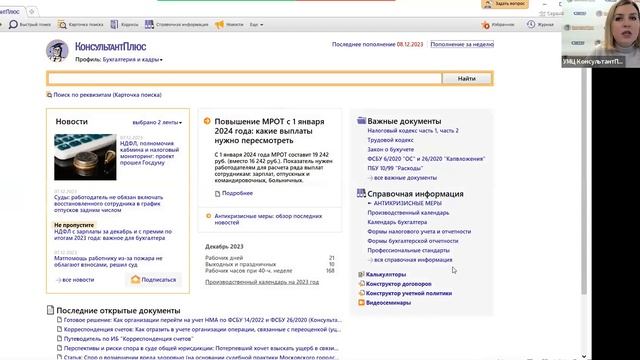This screenshot has height=360, width=640.
Task: Open Быстрый поиск in the toolbar
Action: coord(30,24)
